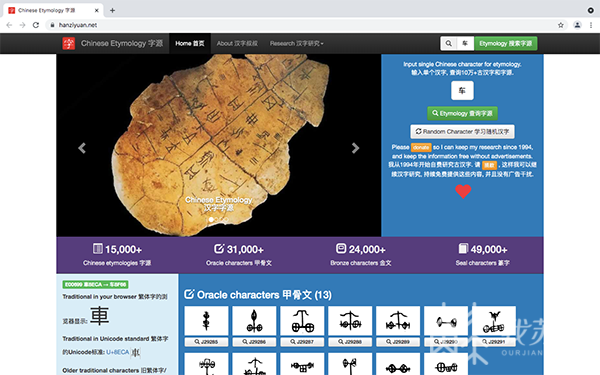Click the edit icon beside 31,000+
Screen dimensions: 600x375
click(219, 249)
